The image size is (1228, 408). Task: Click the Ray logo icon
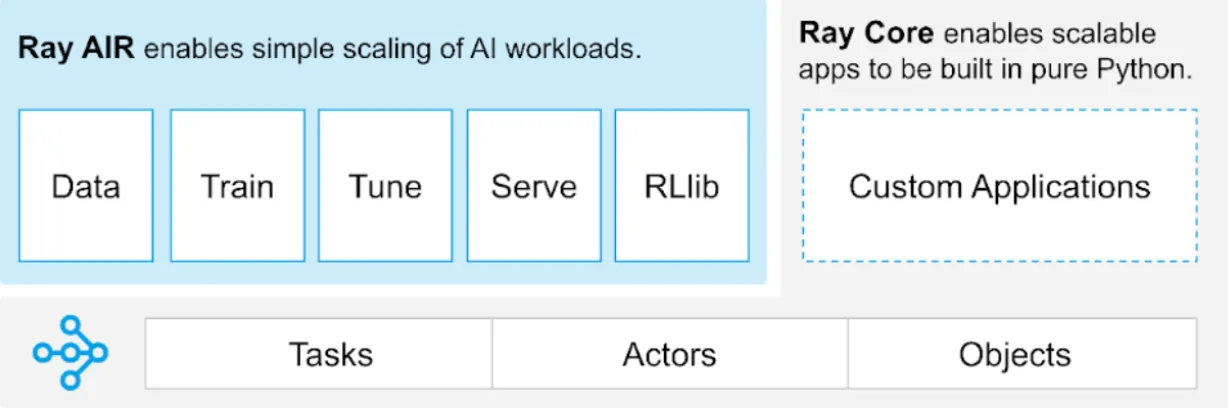pos(70,353)
